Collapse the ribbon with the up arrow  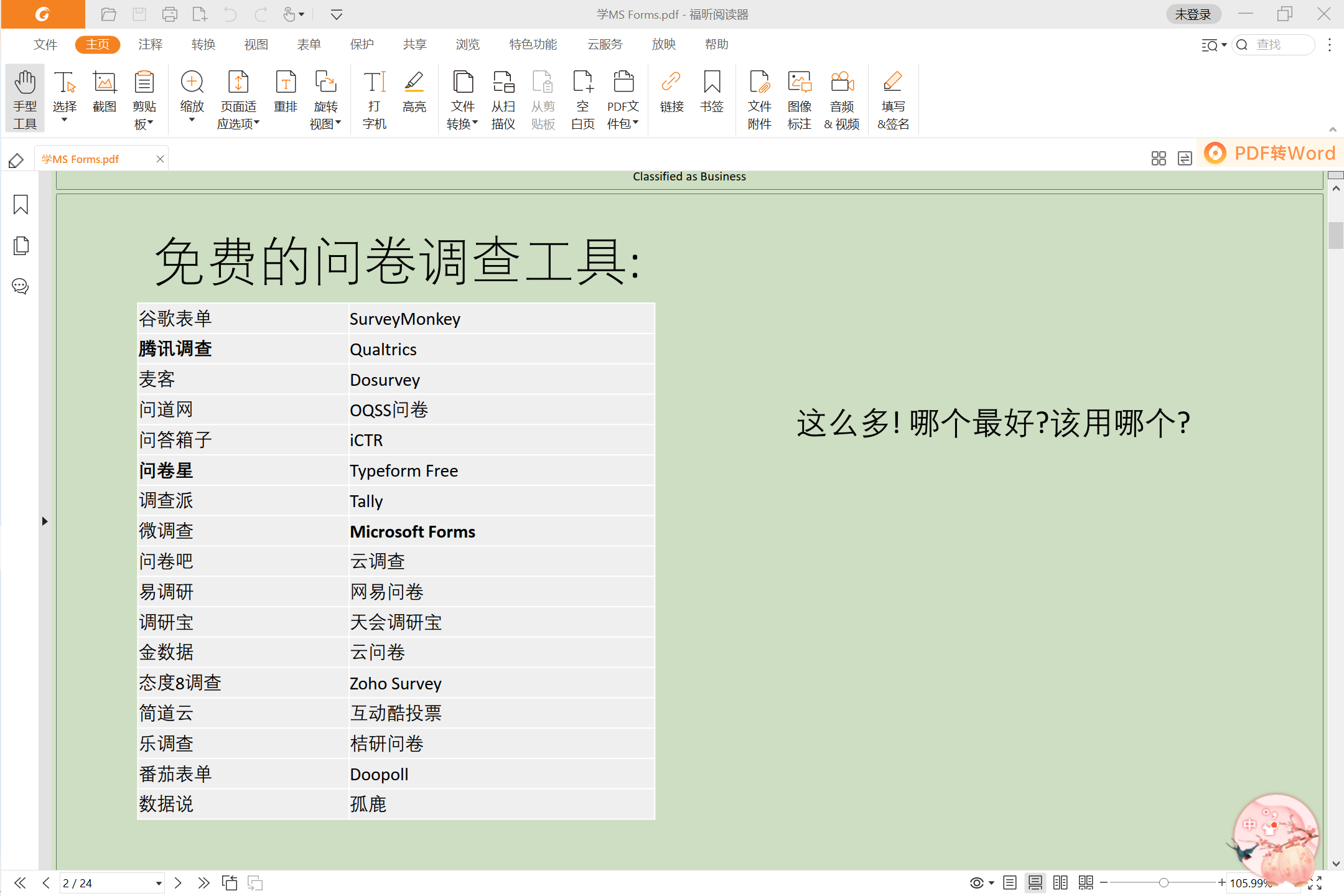[1333, 129]
